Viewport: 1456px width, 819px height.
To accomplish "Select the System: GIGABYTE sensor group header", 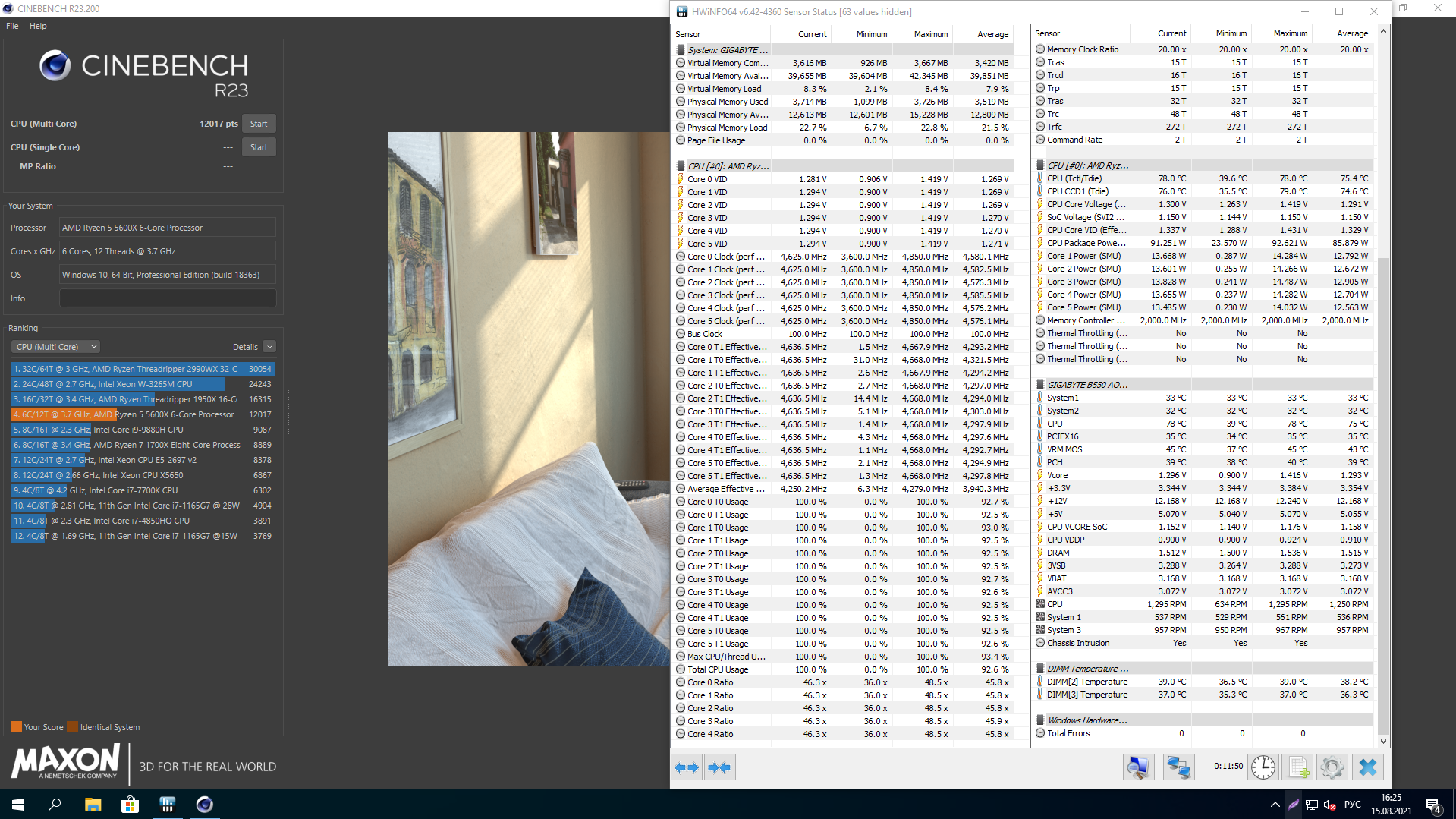I will (x=843, y=50).
